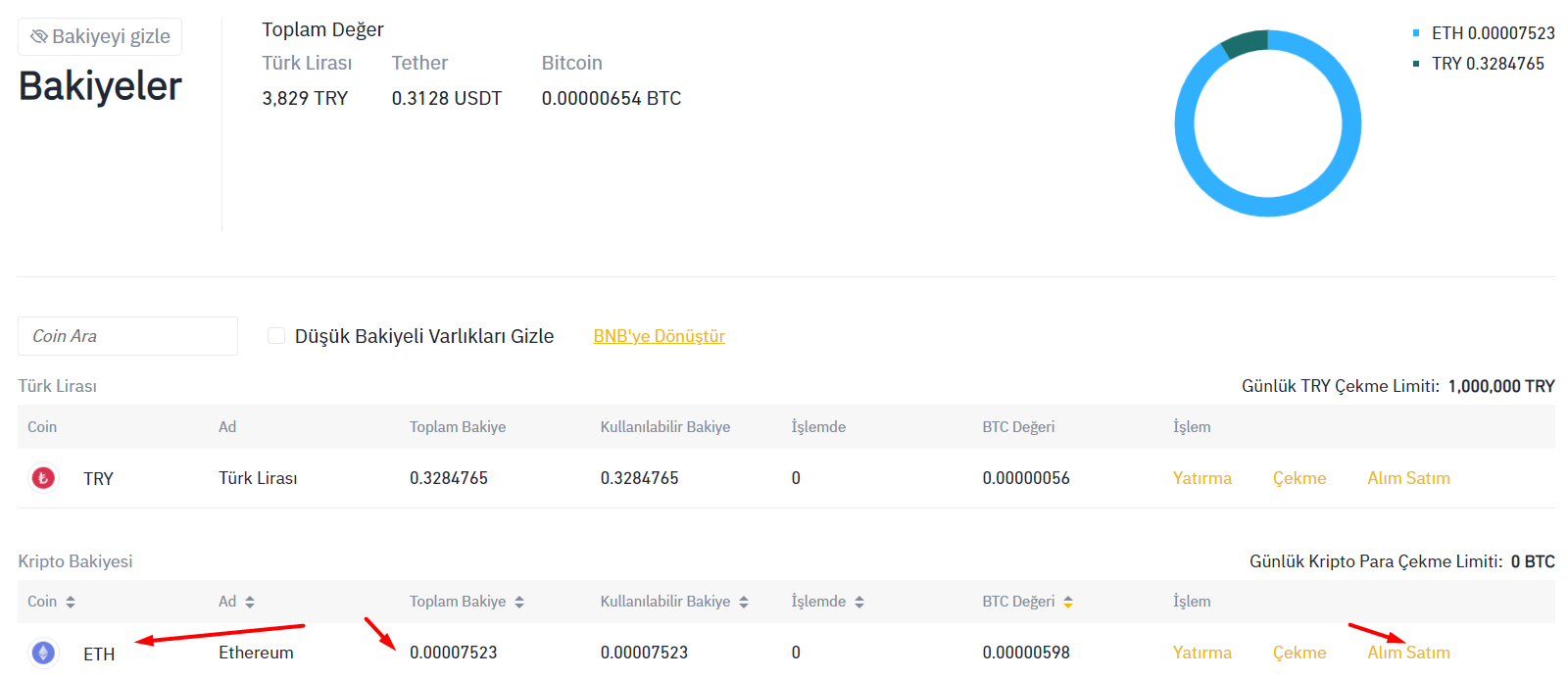Sort crypto table by Kullanılabilir Bakiye

point(744,602)
